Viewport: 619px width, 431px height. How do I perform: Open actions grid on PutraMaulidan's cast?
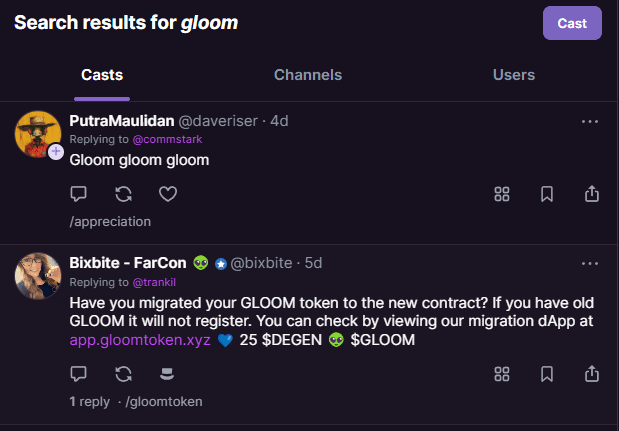(x=502, y=194)
